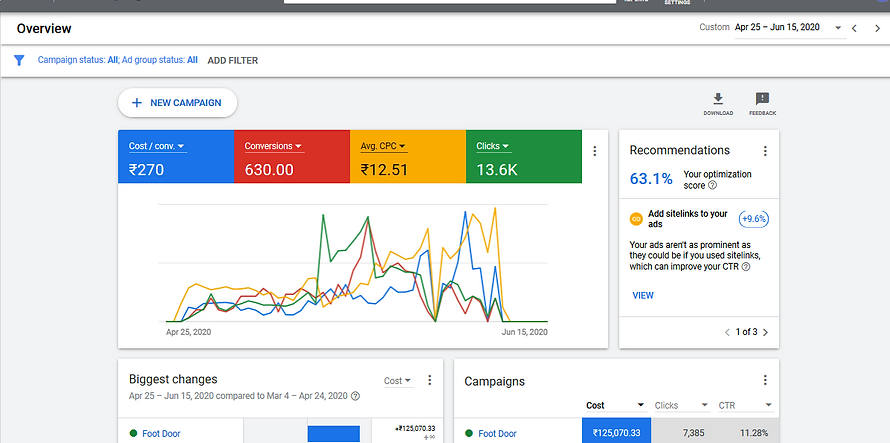This screenshot has height=443, width=890.
Task: Step to previous date range period
Action: pyautogui.click(x=854, y=28)
